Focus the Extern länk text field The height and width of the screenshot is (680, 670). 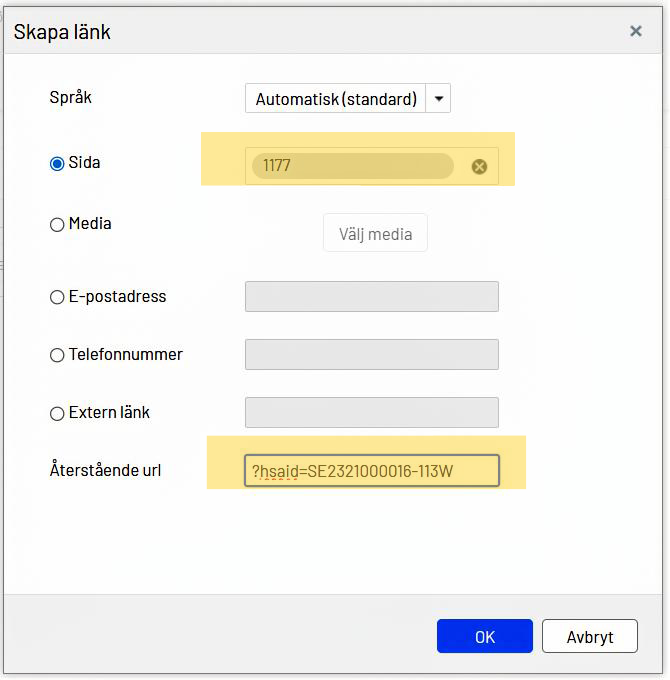tap(371, 413)
